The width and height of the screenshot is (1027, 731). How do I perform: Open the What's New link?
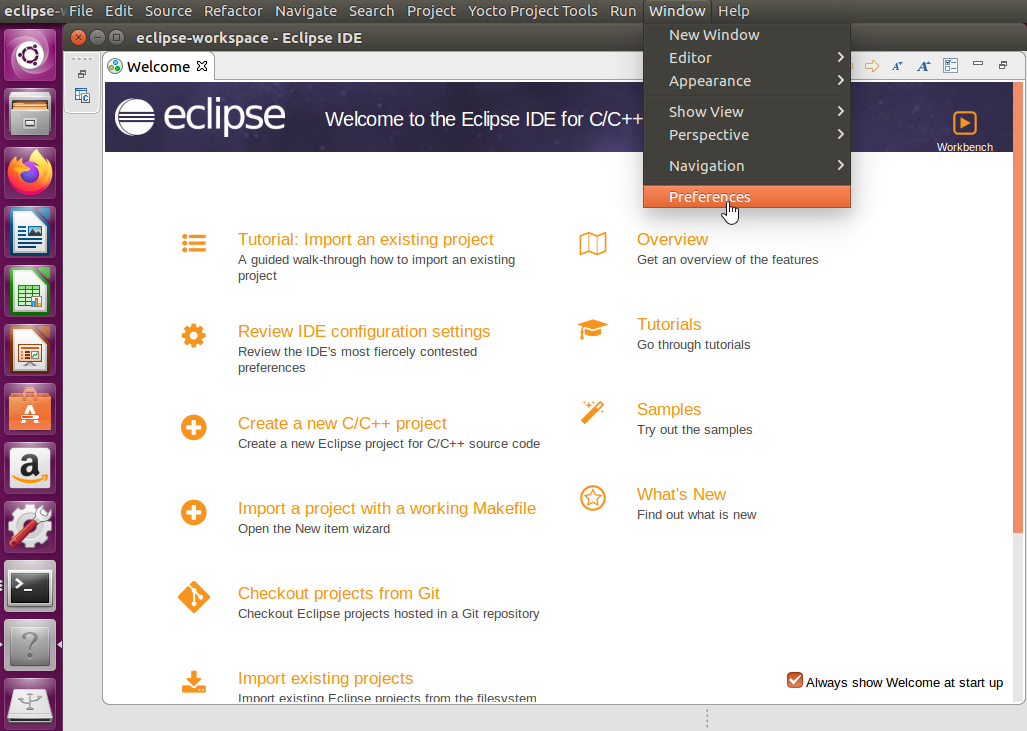pyautogui.click(x=681, y=495)
